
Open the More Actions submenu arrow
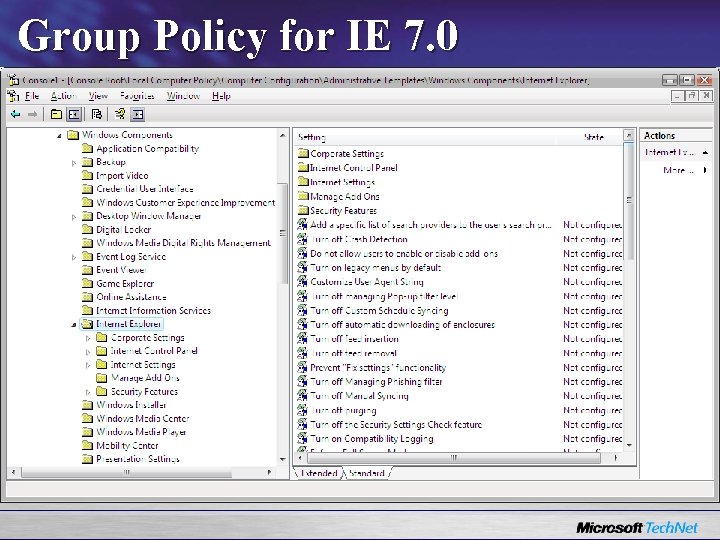[705, 170]
